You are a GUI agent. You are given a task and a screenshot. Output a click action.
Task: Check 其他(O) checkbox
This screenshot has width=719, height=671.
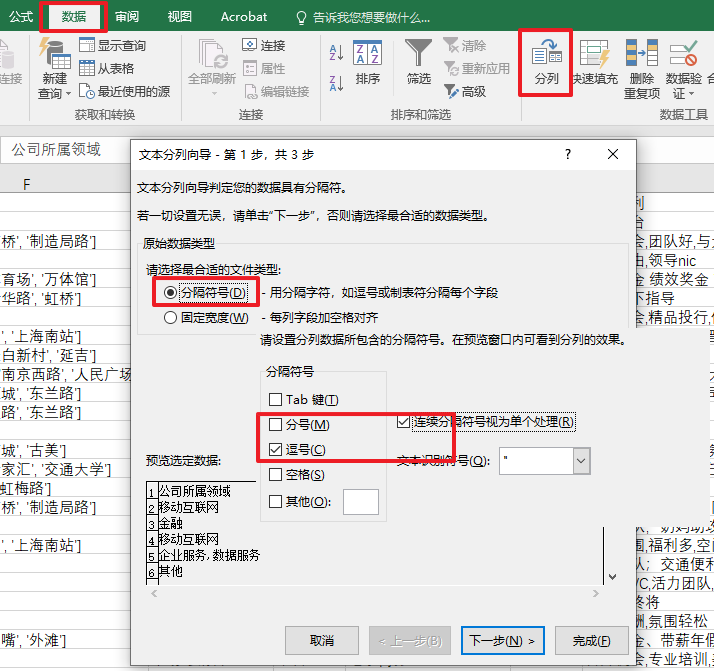[275, 501]
